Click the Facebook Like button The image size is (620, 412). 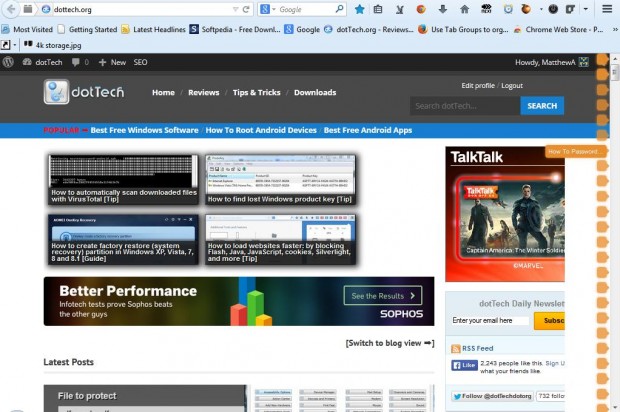pos(464,365)
